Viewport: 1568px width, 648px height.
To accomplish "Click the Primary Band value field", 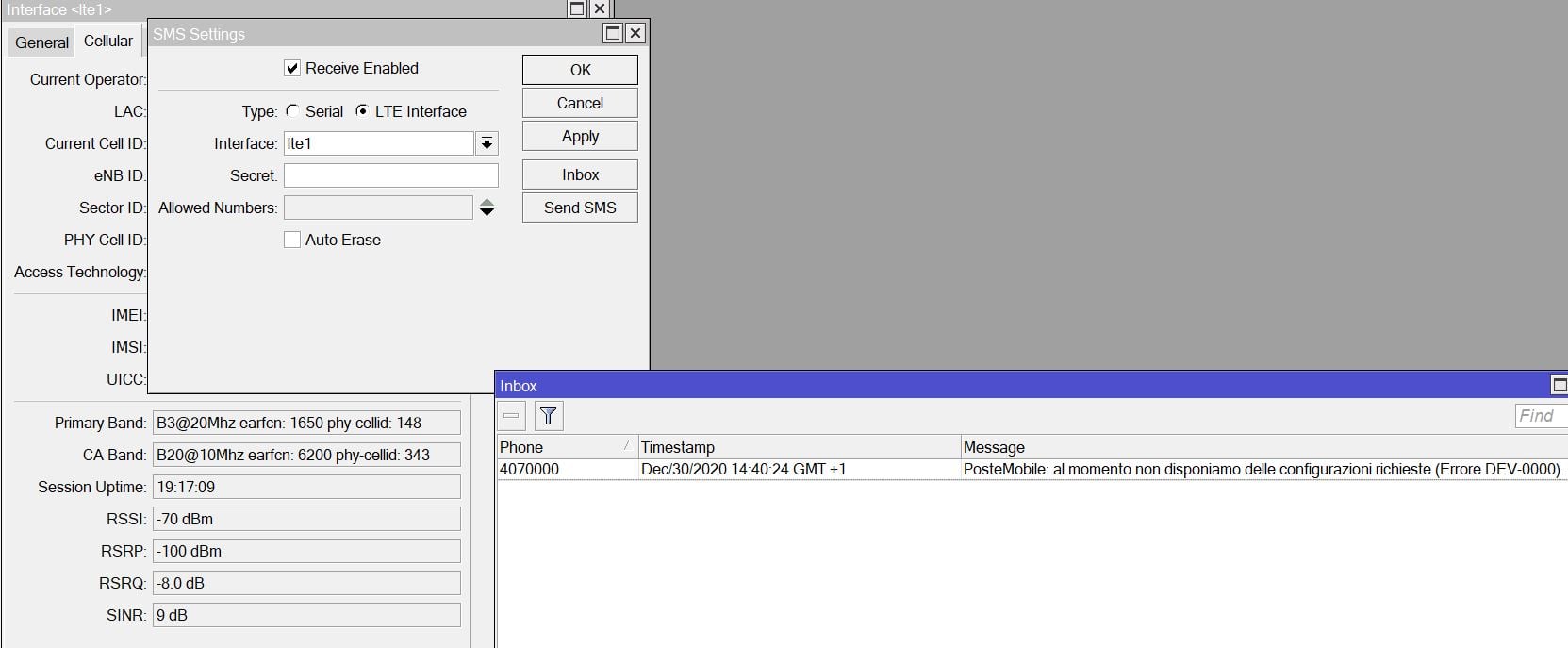I will click(306, 423).
